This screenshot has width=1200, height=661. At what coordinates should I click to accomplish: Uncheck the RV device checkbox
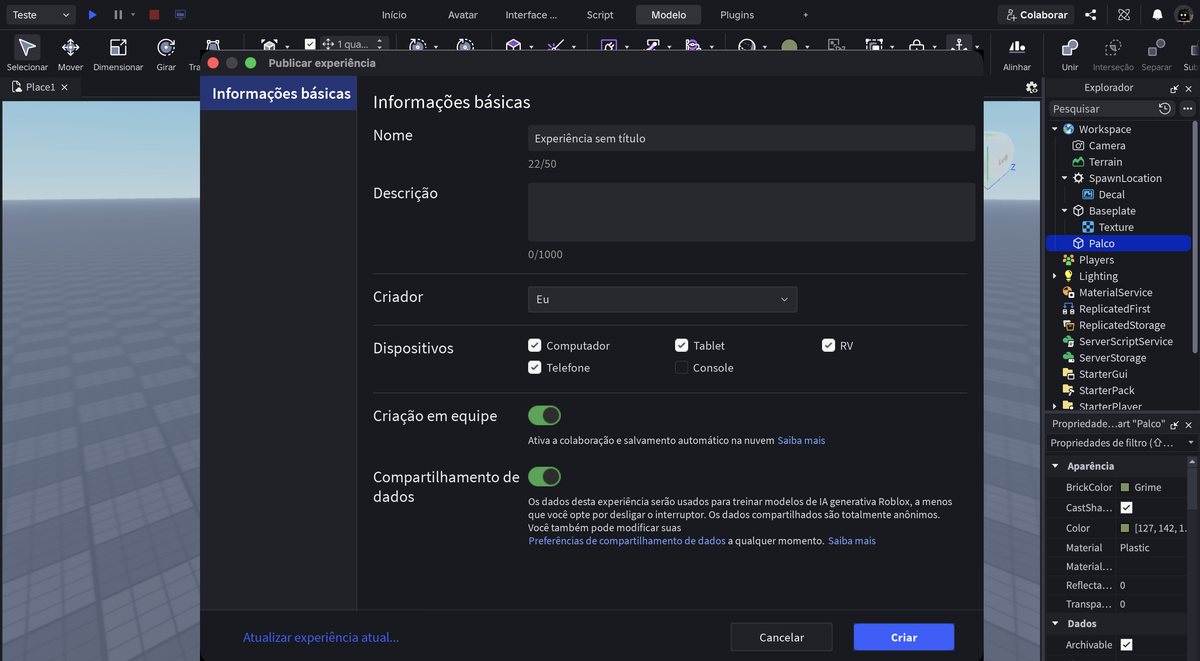click(829, 345)
